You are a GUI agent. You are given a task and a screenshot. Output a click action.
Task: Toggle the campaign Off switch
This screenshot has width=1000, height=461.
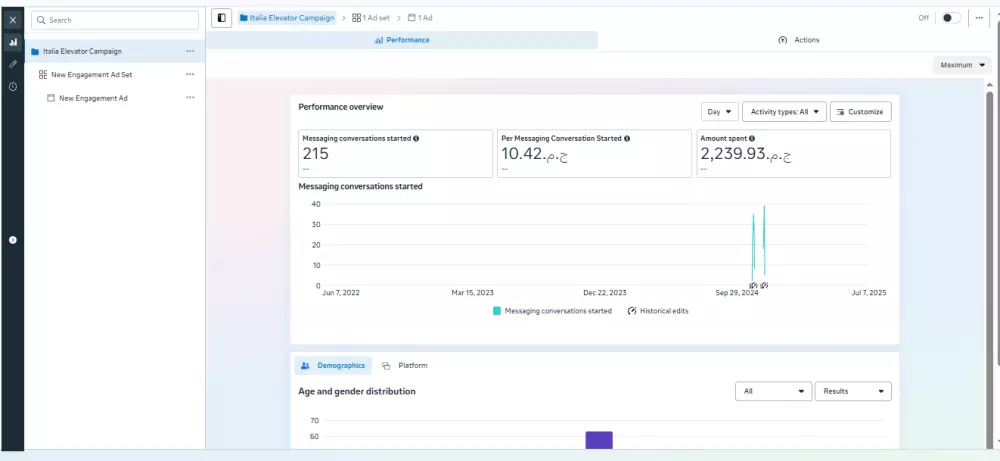click(x=951, y=18)
